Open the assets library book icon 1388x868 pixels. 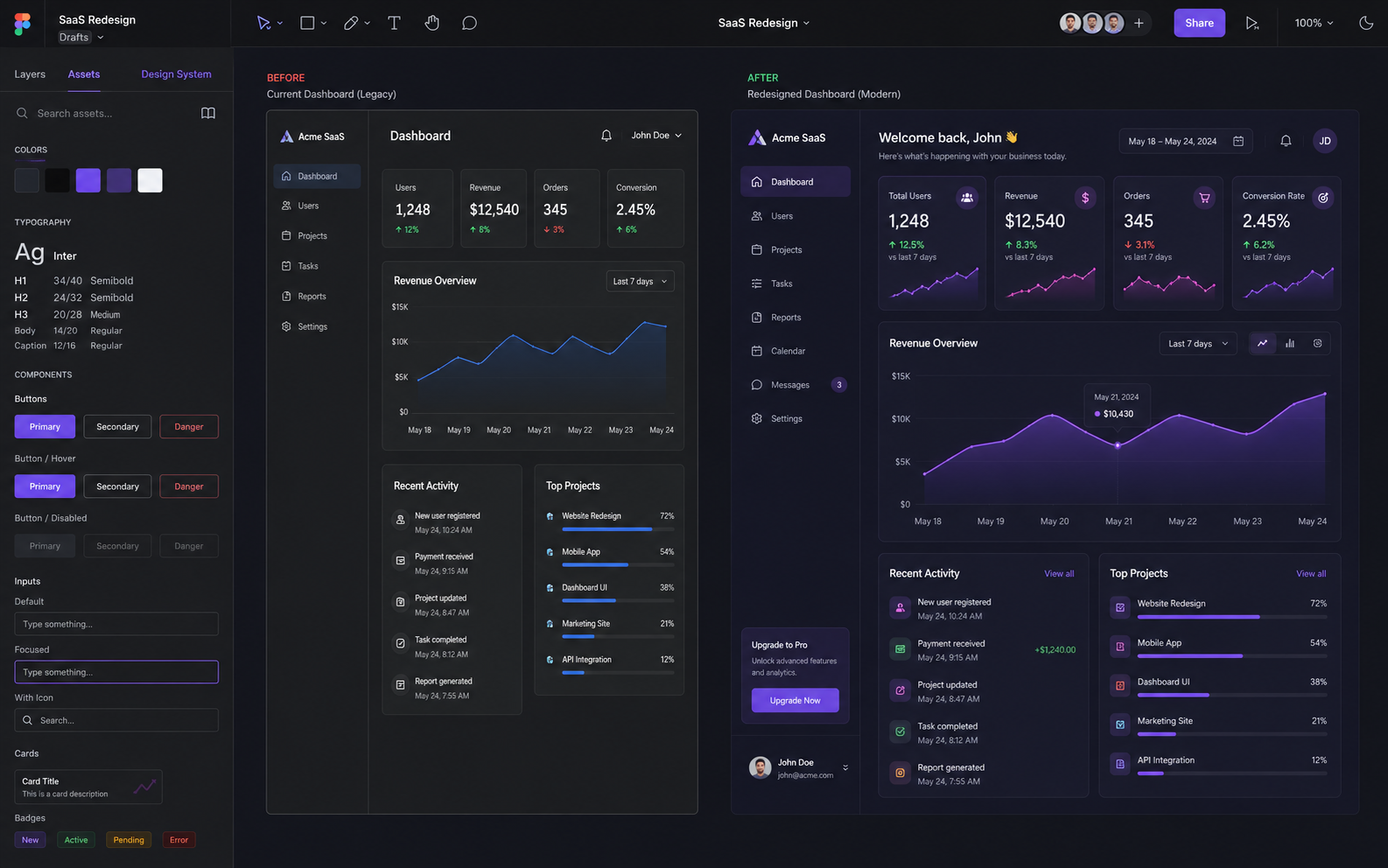point(208,113)
